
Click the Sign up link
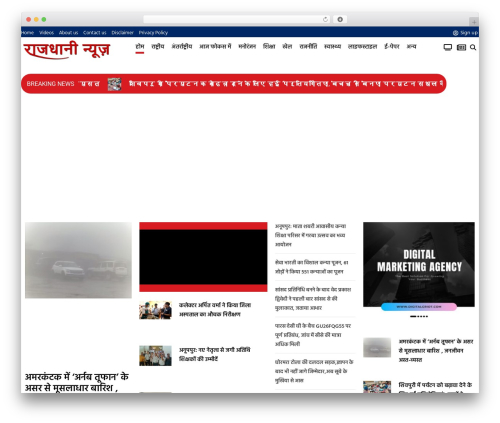coord(469,33)
